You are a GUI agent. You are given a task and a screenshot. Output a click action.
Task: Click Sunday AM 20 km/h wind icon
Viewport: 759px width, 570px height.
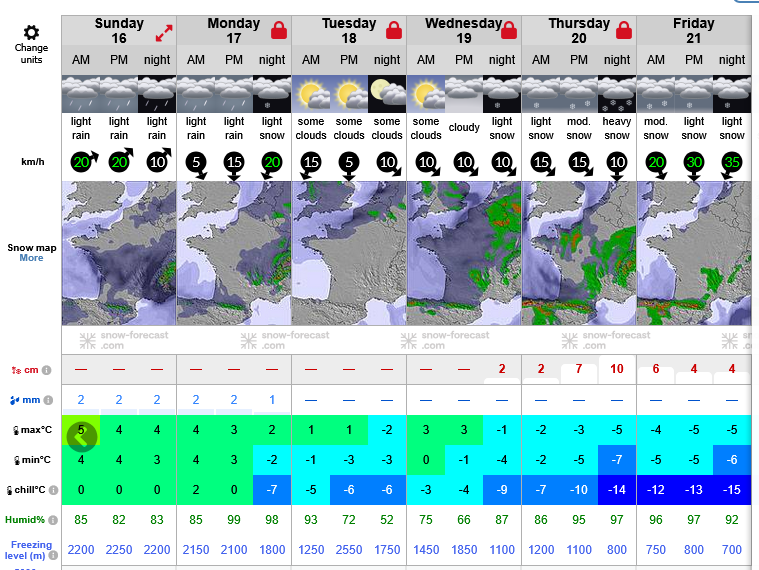(x=83, y=161)
